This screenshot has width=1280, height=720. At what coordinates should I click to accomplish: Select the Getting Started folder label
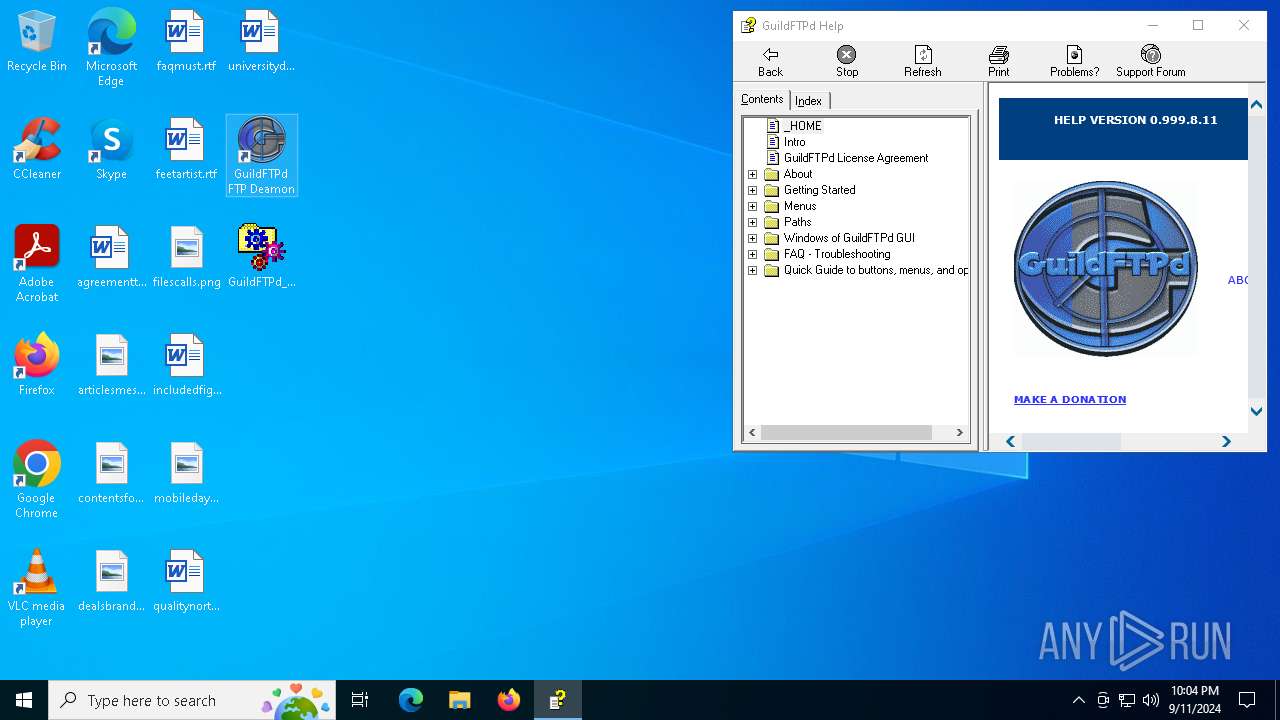[x=820, y=190]
